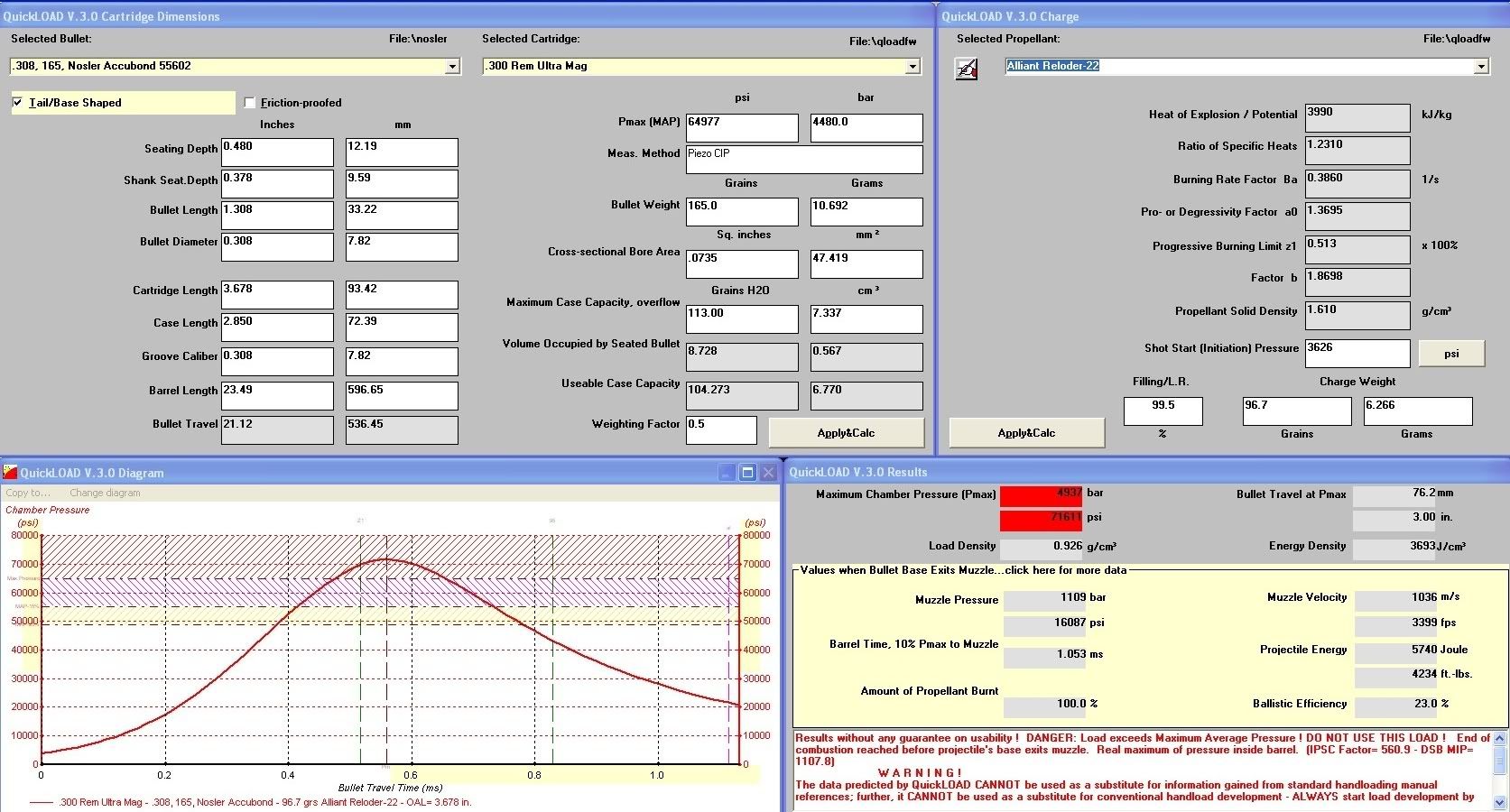The height and width of the screenshot is (812, 1510).
Task: Click the Barrel Length inches field
Action: 277,396
